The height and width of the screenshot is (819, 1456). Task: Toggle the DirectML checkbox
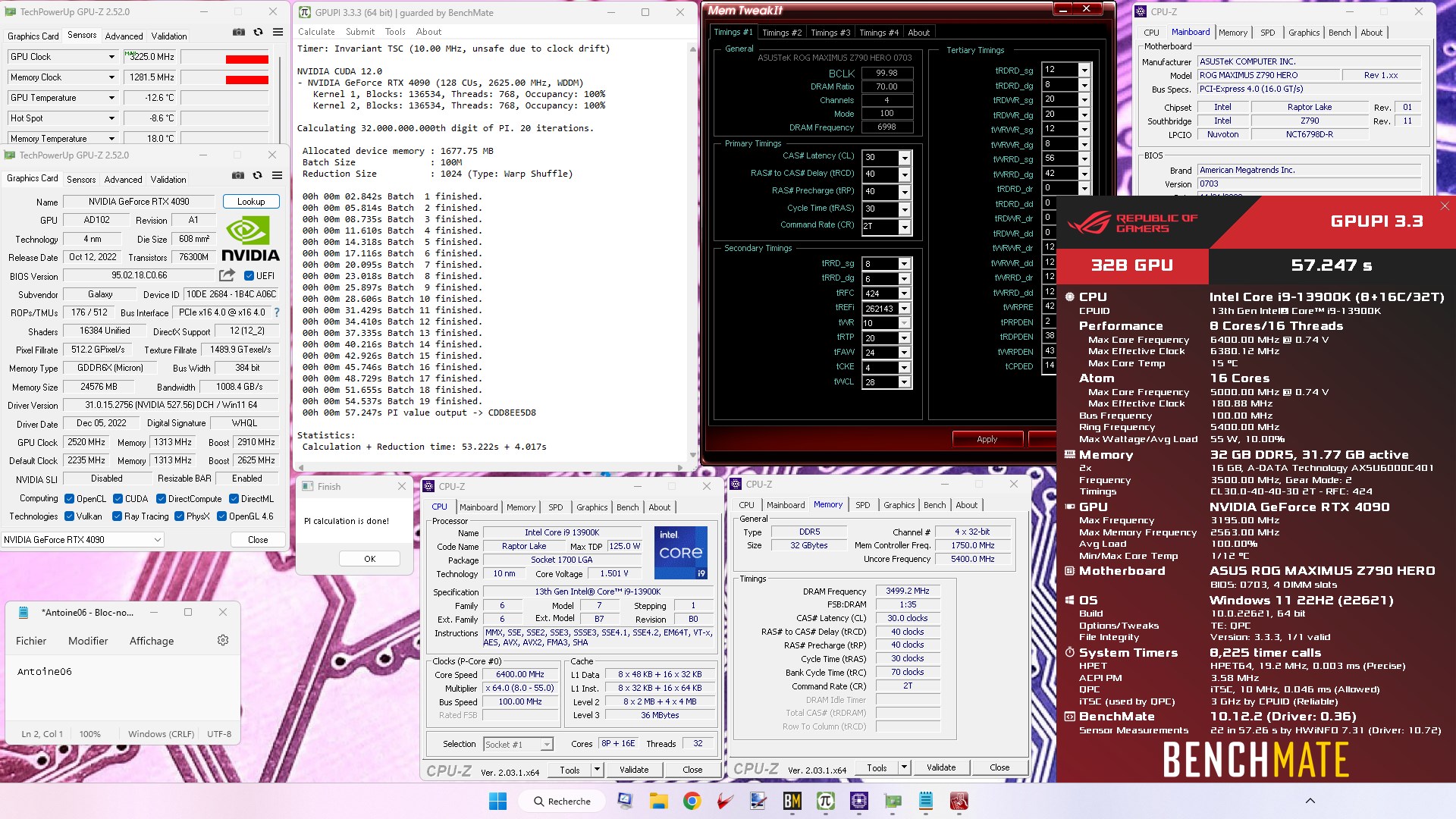(x=234, y=499)
